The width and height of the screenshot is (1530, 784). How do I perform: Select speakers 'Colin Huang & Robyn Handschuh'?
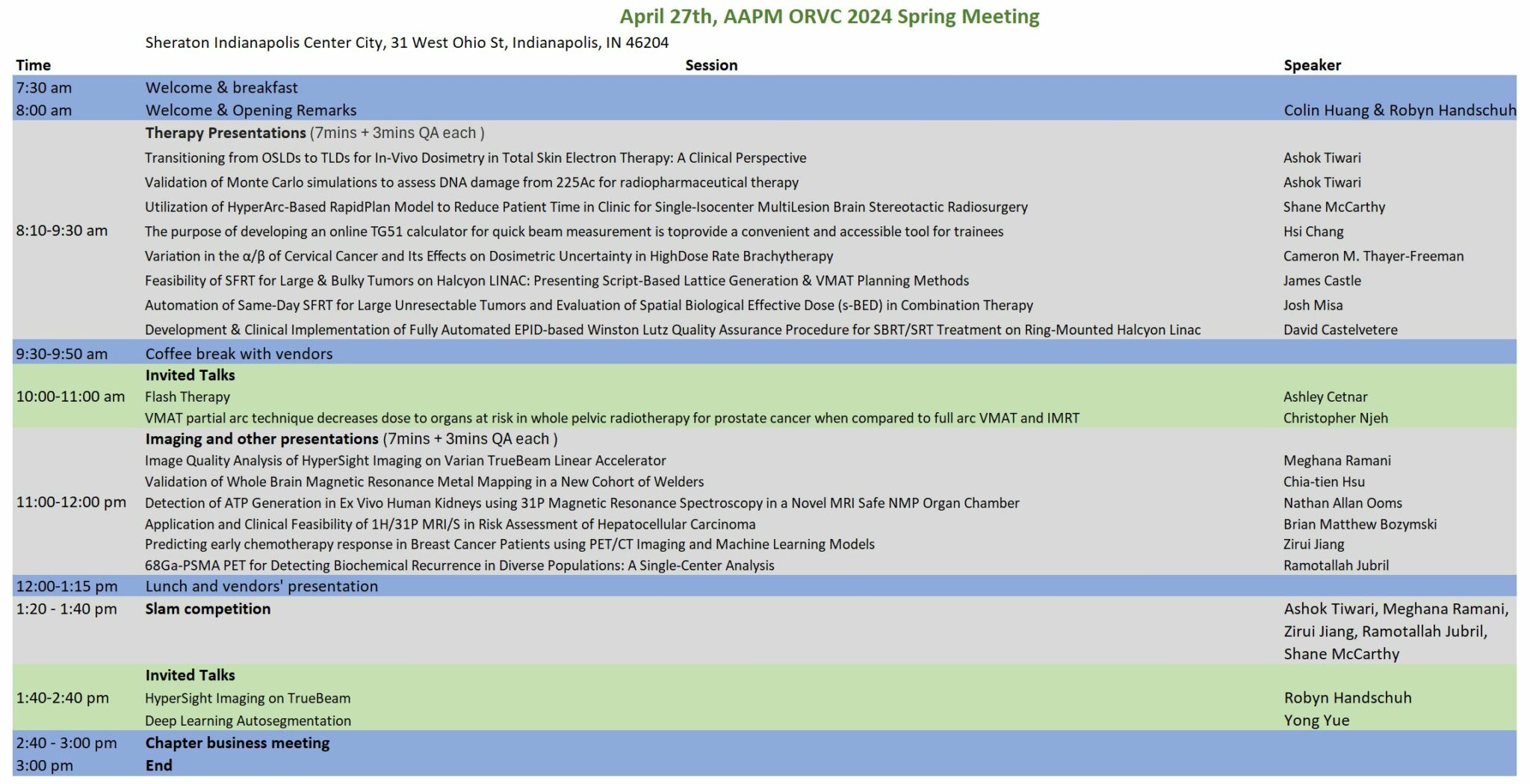[x=1399, y=111]
